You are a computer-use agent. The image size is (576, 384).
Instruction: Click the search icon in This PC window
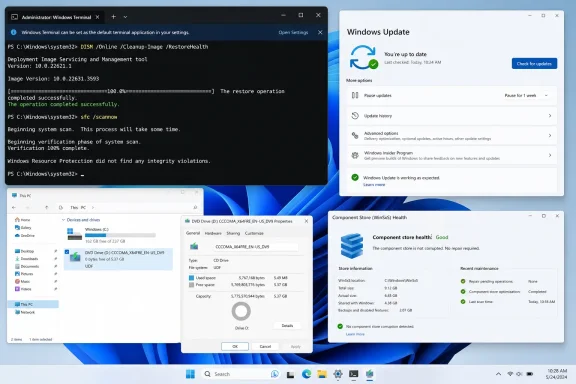[195, 208]
